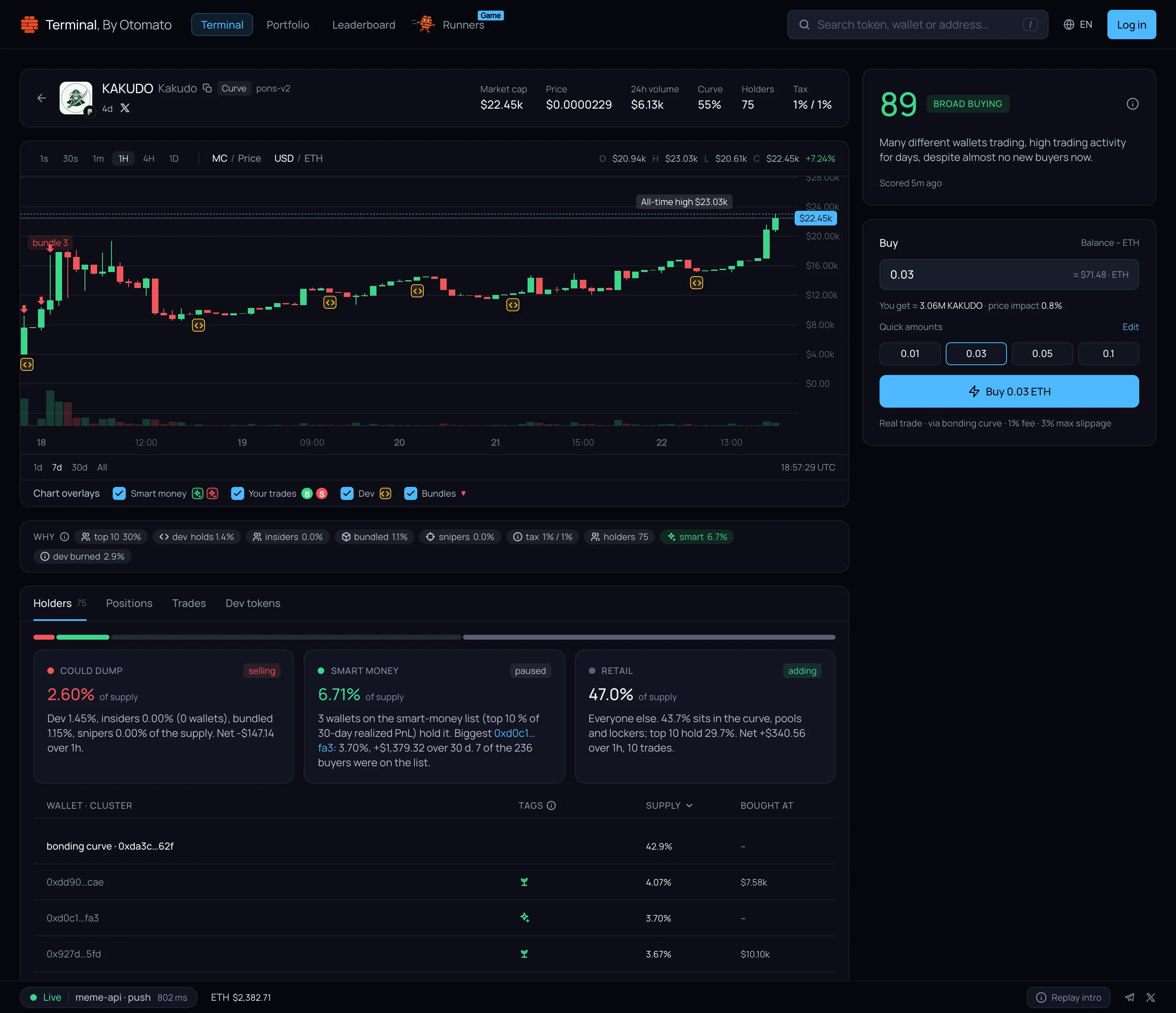Open the Portfolio nav tab
Screen dimensions: 1176x1013
[x=288, y=25]
